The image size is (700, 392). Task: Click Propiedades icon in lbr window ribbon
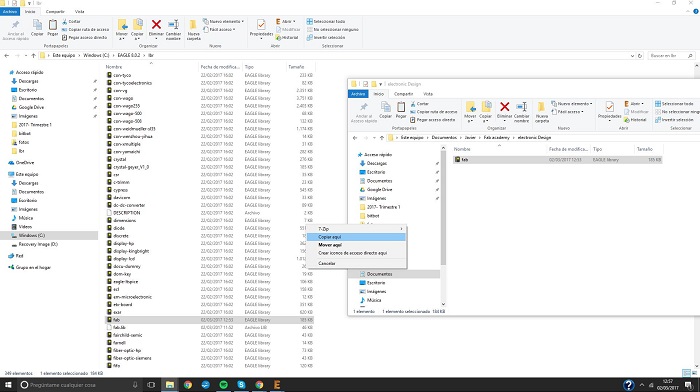(x=261, y=25)
